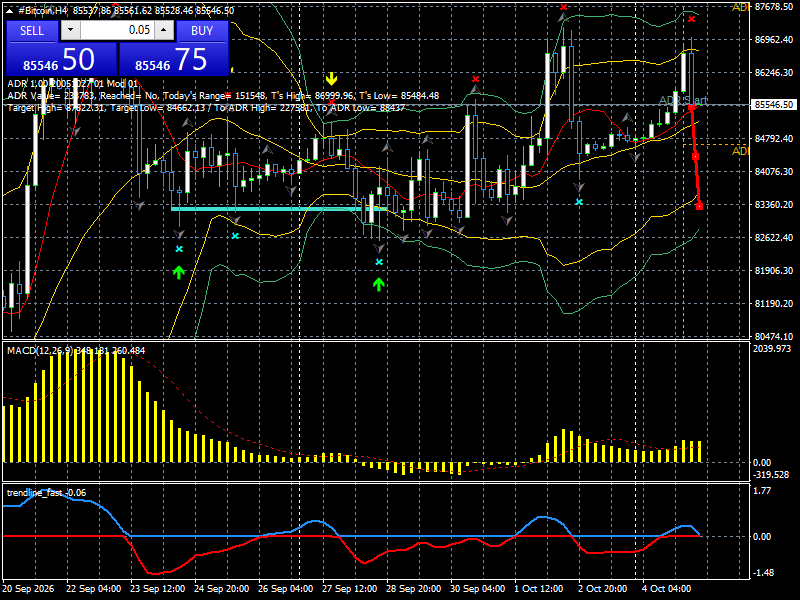Click the green up arrow near 28 Sep
The height and width of the screenshot is (600, 800).
[378, 284]
